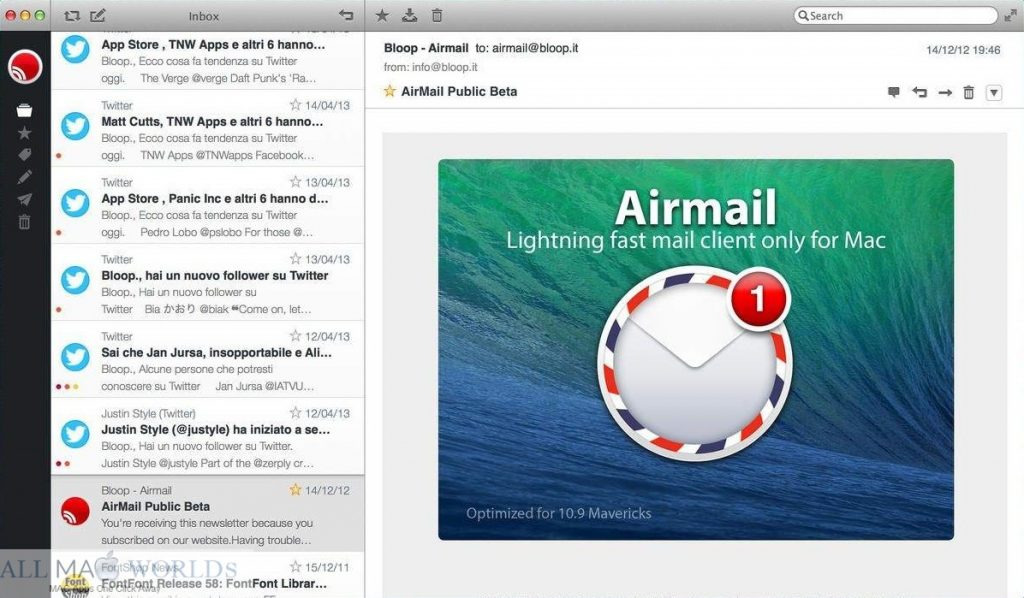Open the App Store, TNW Apps e altri message
1024x598 pixels.
pyautogui.click(x=208, y=61)
